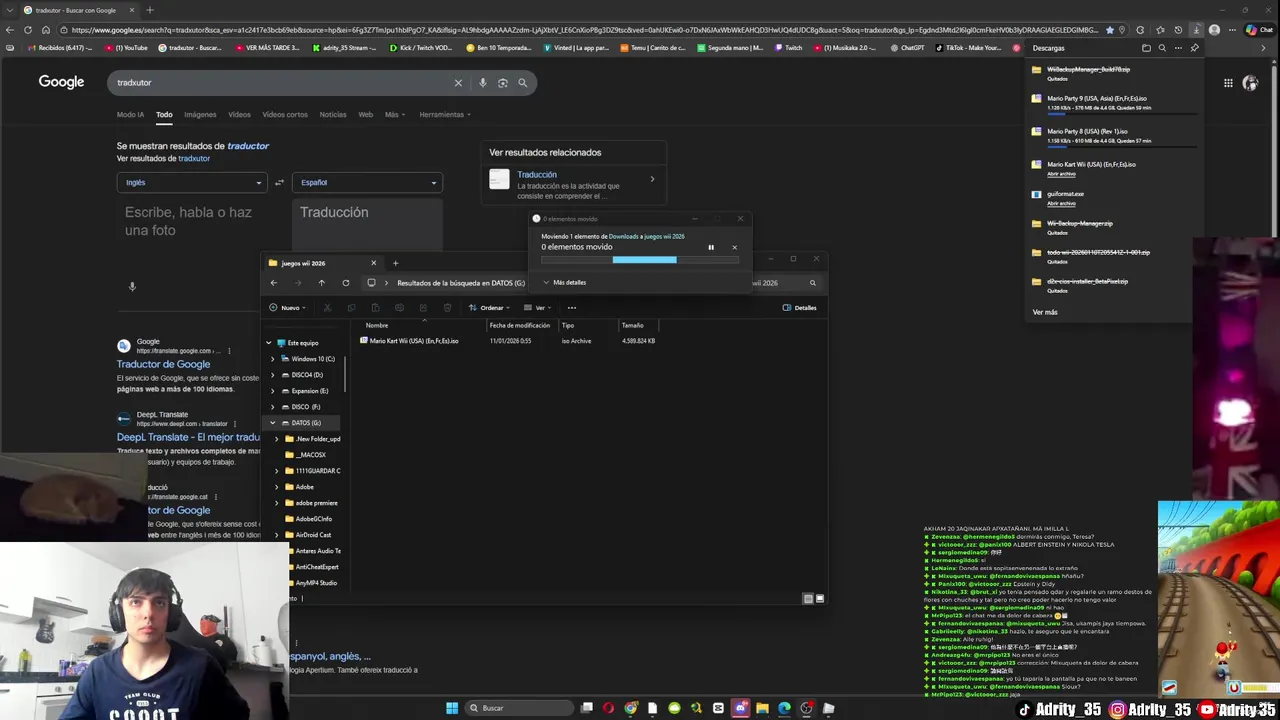Switch to the Vídeos search tab
Viewport: 1280px width, 720px height.
coord(239,115)
